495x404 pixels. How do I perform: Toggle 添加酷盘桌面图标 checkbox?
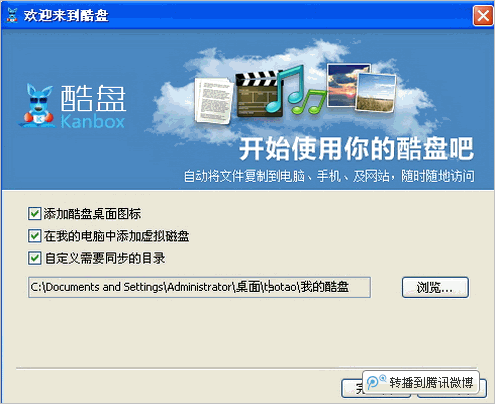tap(35, 213)
